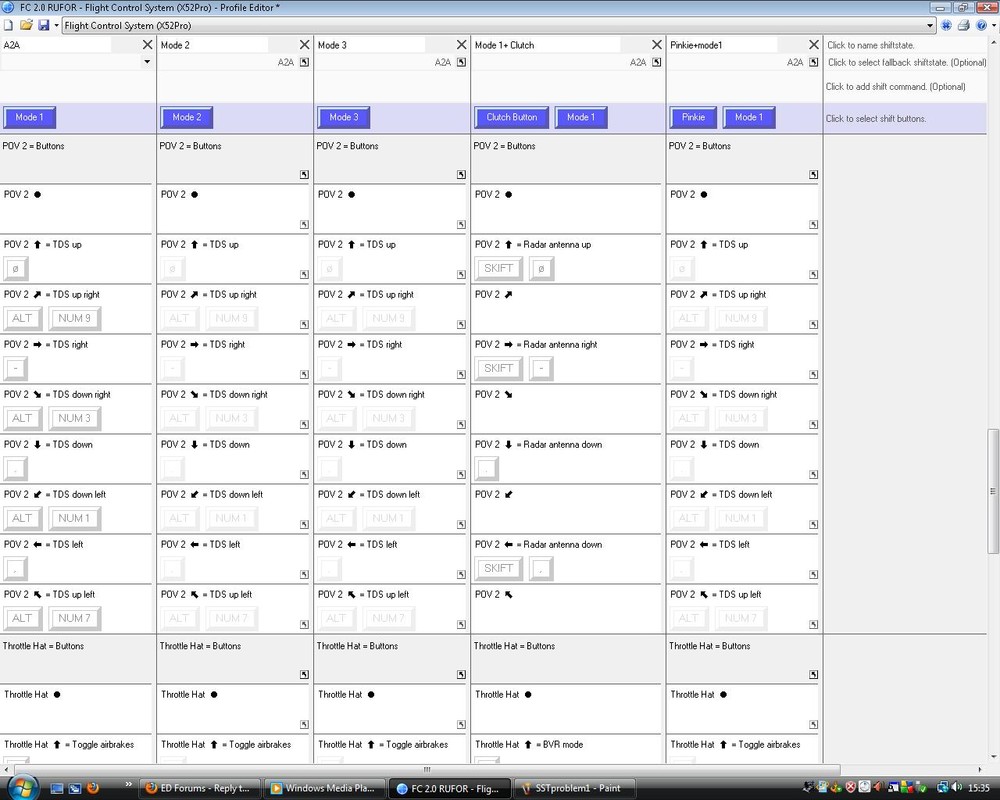Click link icon on Pinkie+mode1 TDS right cell

(x=813, y=375)
